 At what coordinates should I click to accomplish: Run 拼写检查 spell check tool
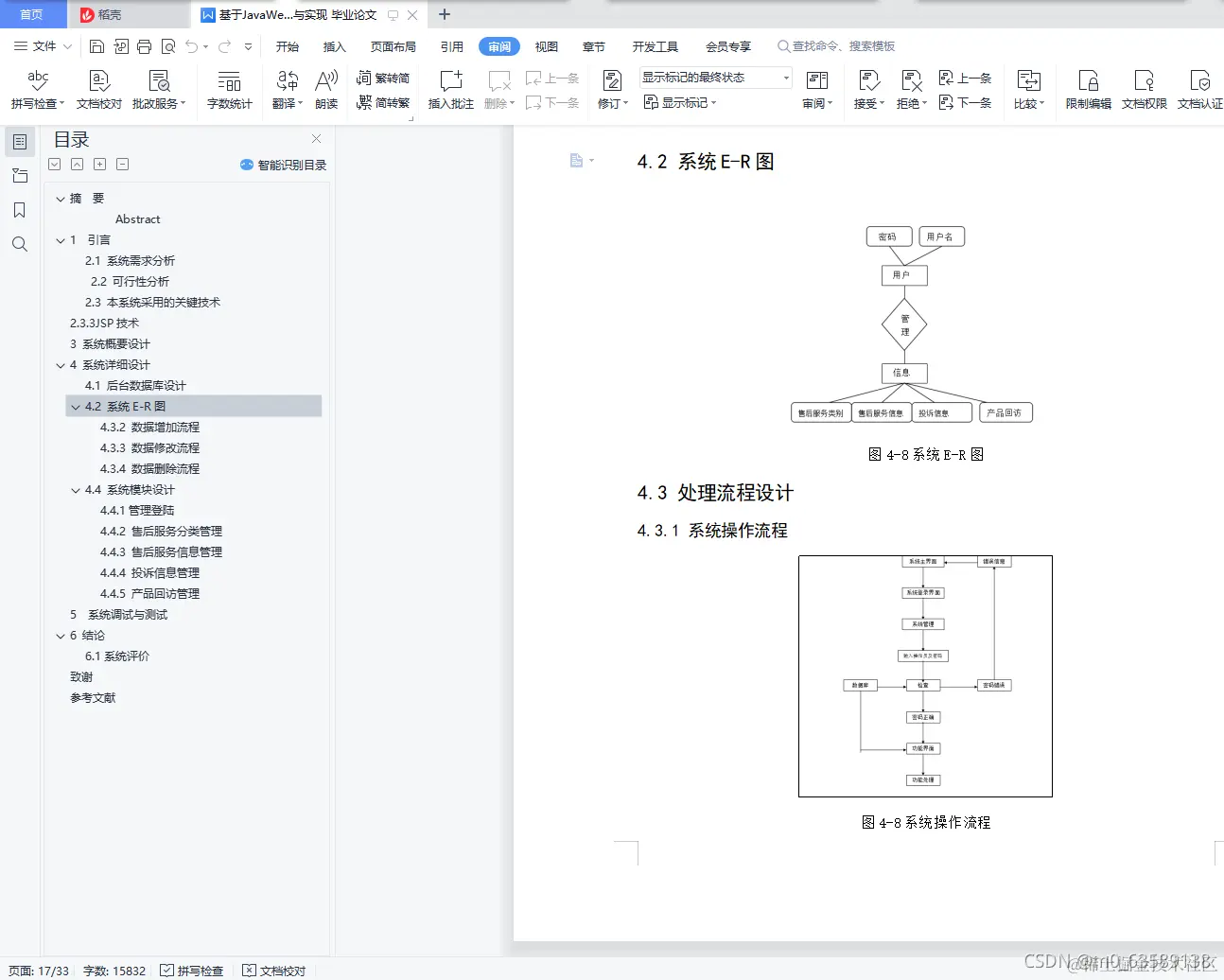pos(38,90)
